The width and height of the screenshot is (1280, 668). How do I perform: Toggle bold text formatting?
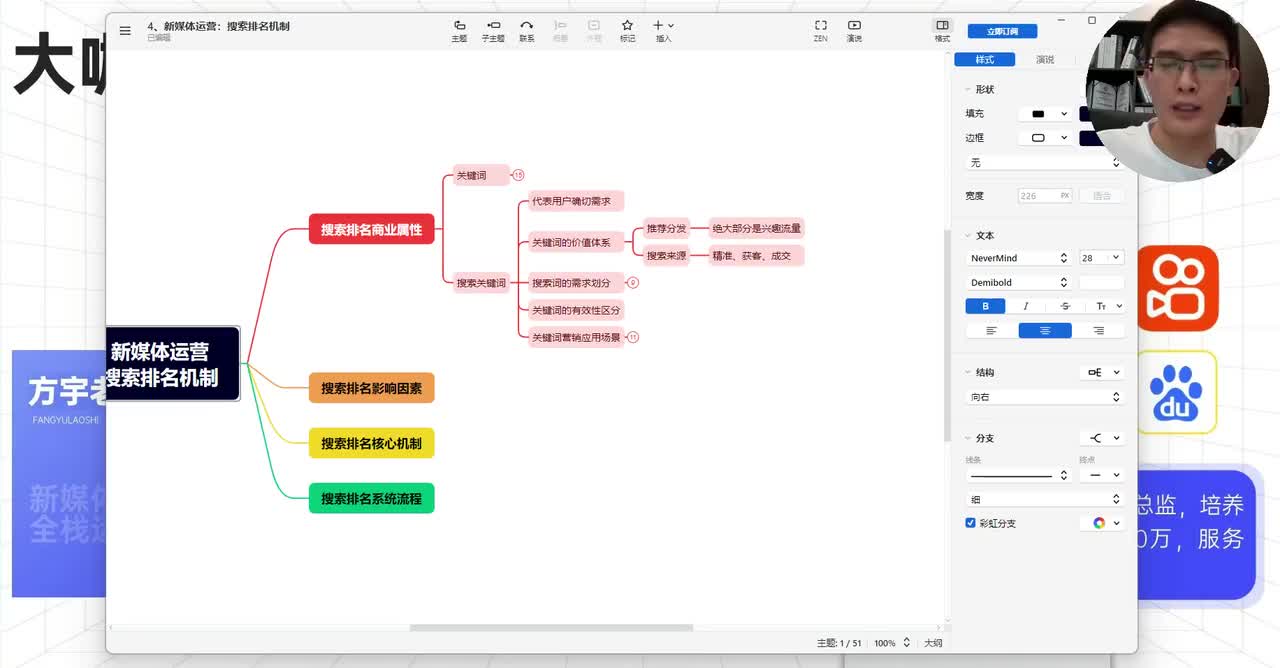(x=985, y=306)
